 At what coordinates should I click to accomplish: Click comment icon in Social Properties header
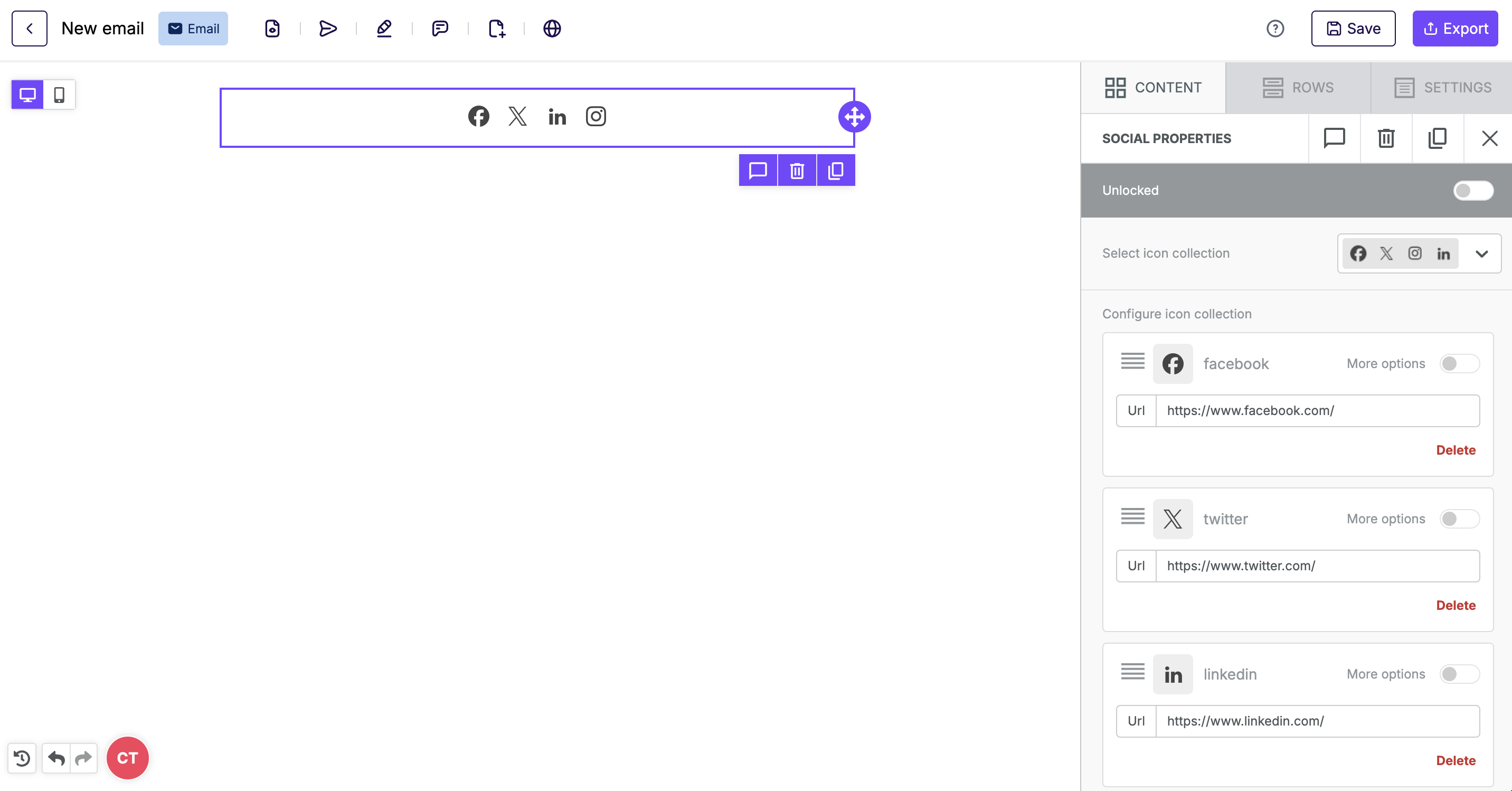click(x=1334, y=138)
